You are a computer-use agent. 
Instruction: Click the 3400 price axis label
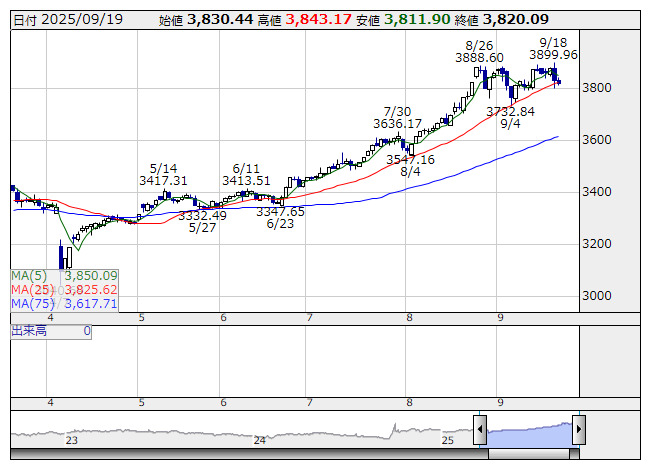coord(597,192)
